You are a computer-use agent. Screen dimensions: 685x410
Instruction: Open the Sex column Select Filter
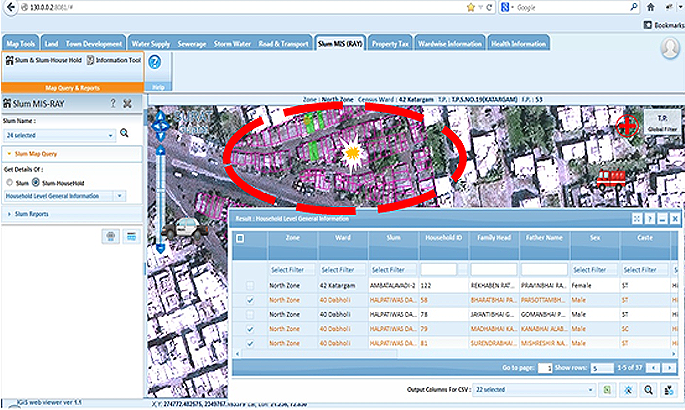pyautogui.click(x=594, y=270)
